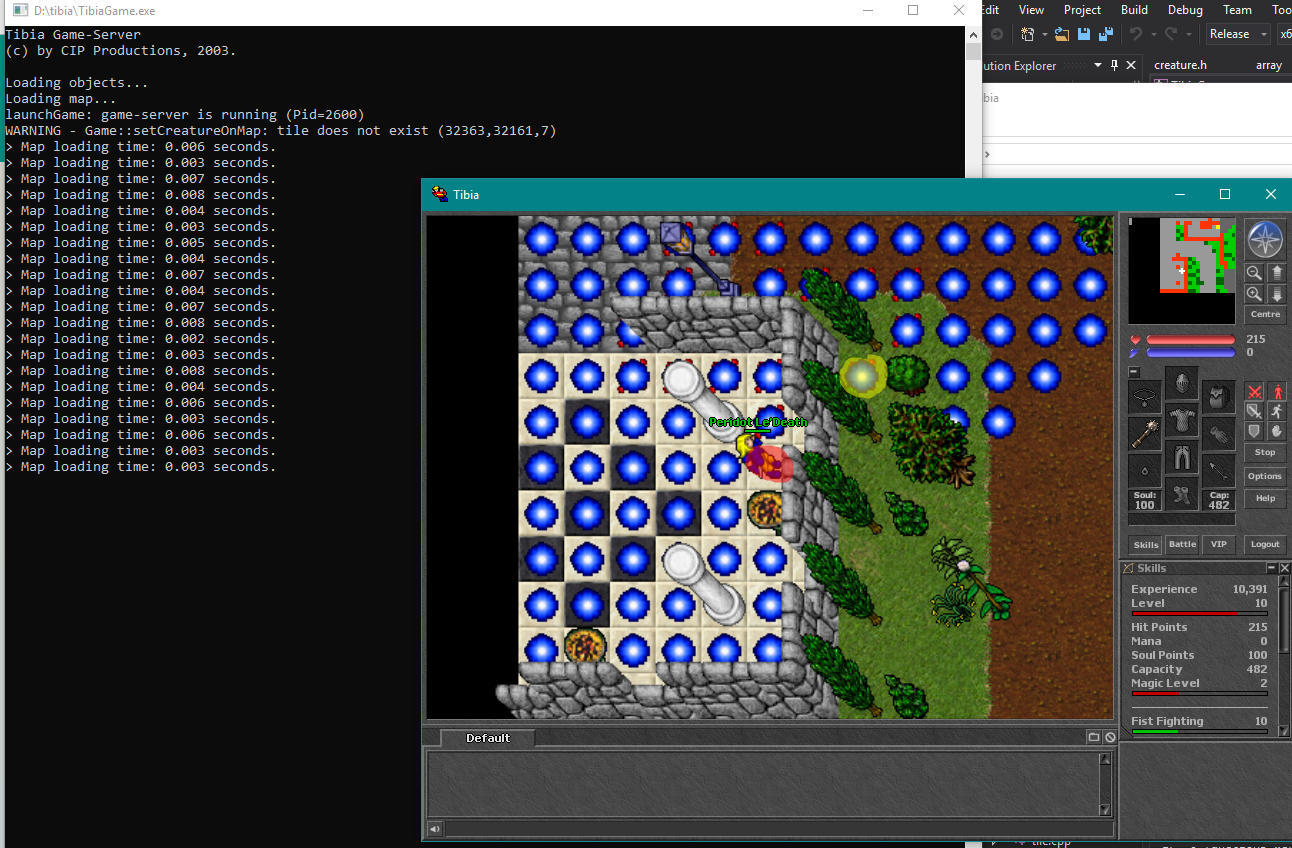Viewport: 1292px width, 848px height.
Task: Click the Stop button in Tibia
Action: point(1265,452)
